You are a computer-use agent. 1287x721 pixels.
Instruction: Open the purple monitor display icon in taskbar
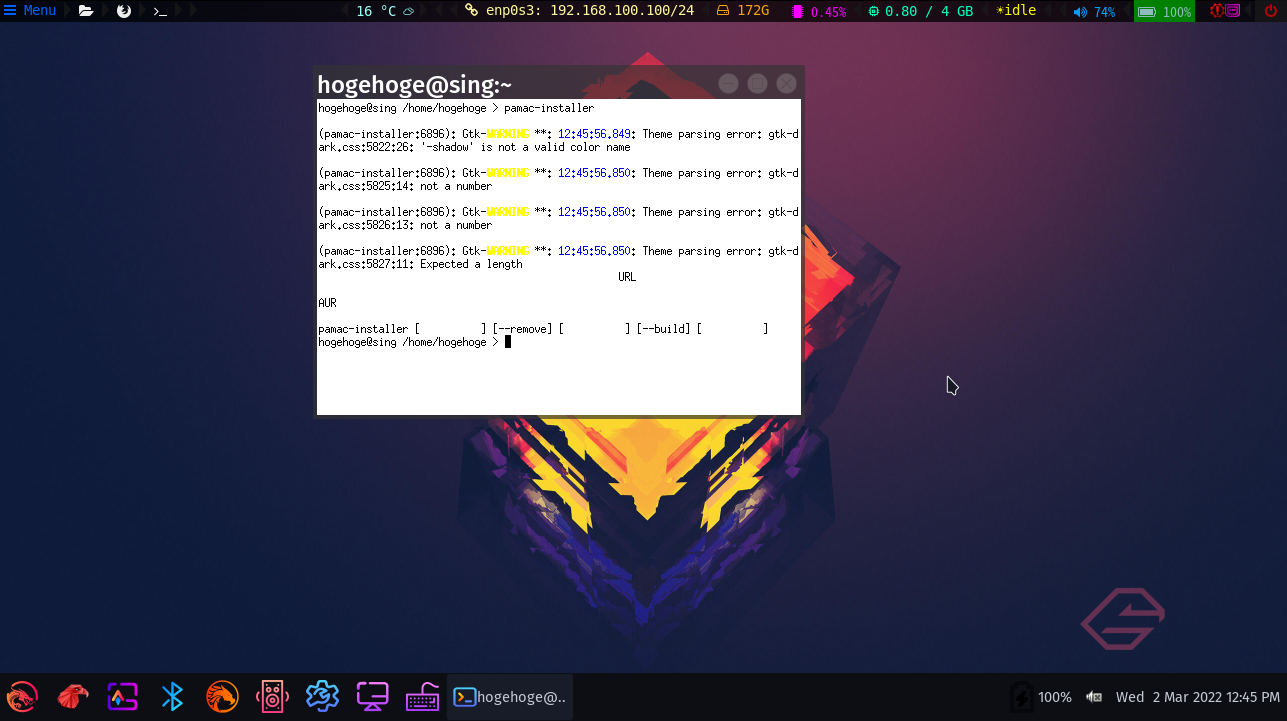point(372,696)
